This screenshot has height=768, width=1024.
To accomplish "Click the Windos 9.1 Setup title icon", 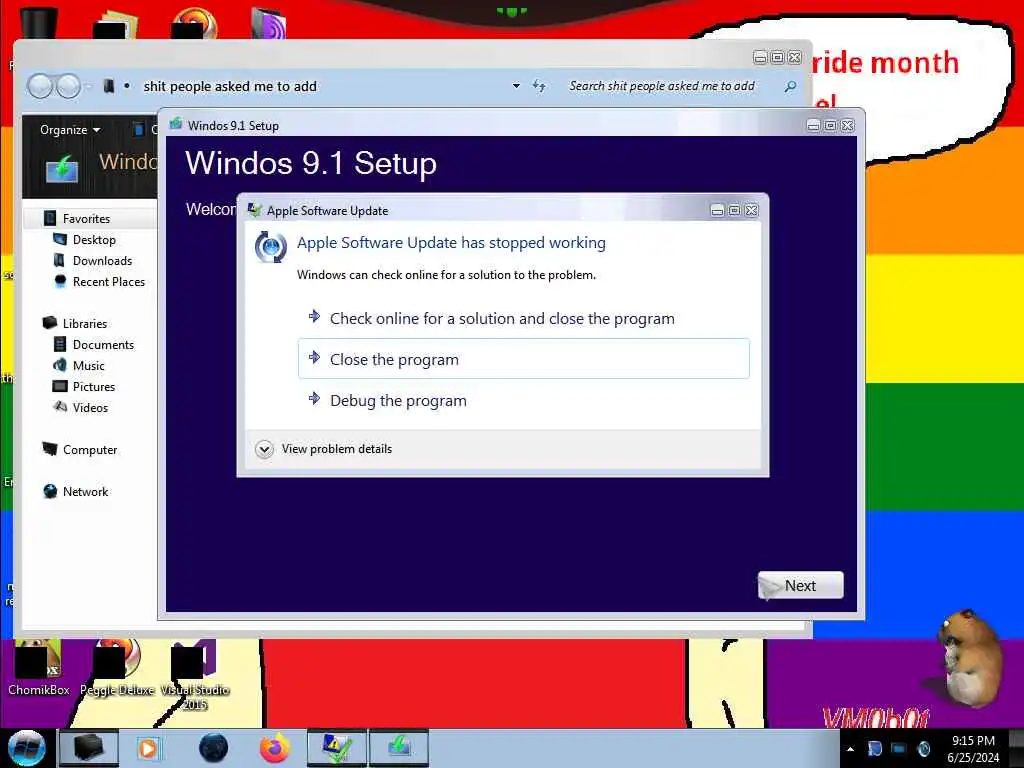I will (175, 124).
